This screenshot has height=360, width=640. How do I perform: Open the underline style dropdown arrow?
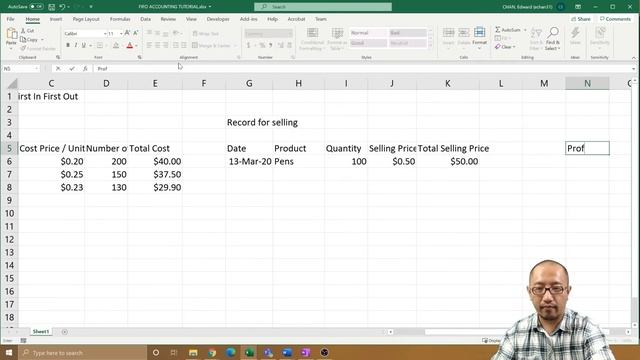coord(90,45)
